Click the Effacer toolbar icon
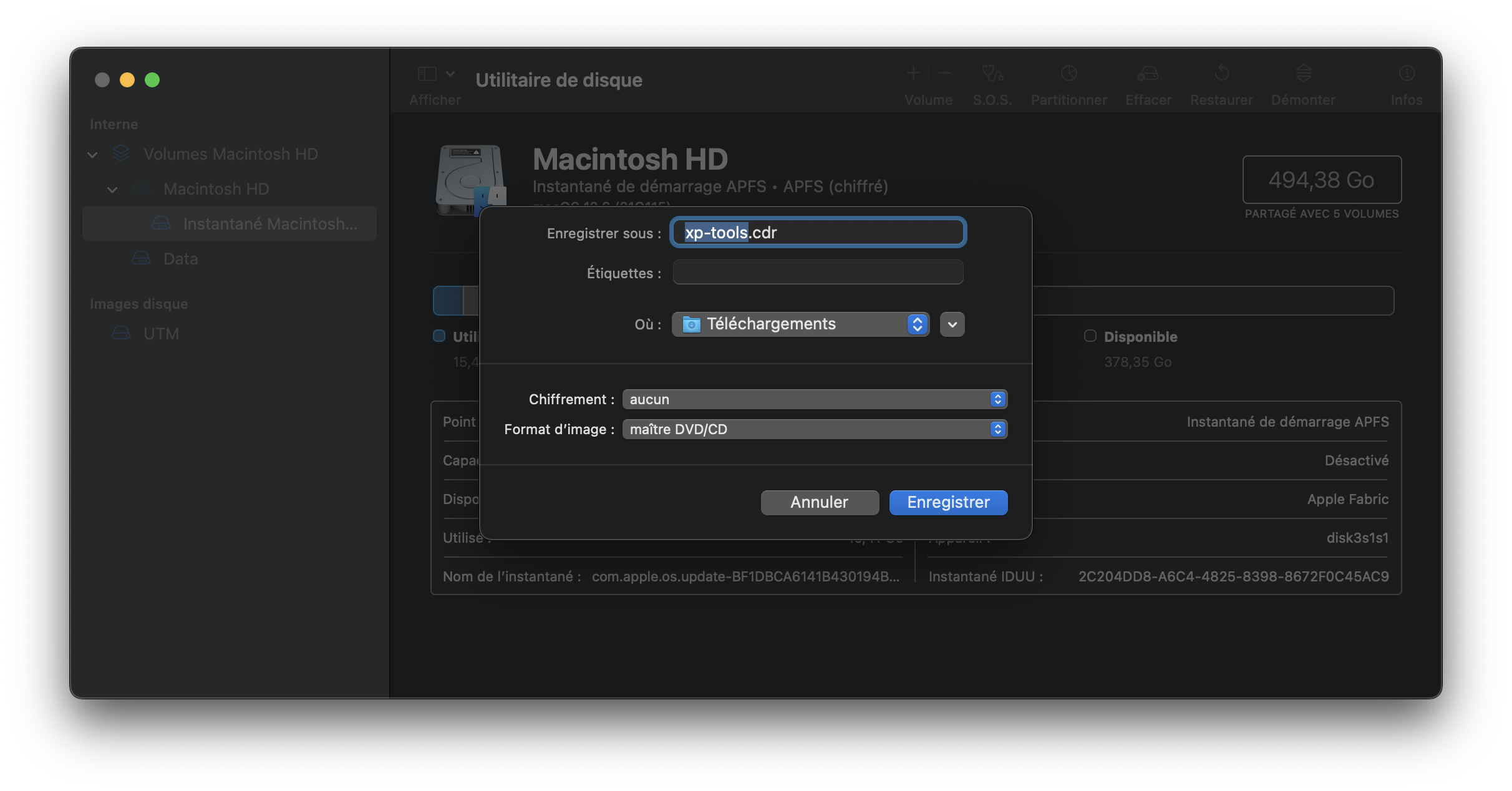The image size is (1512, 791). [1148, 74]
